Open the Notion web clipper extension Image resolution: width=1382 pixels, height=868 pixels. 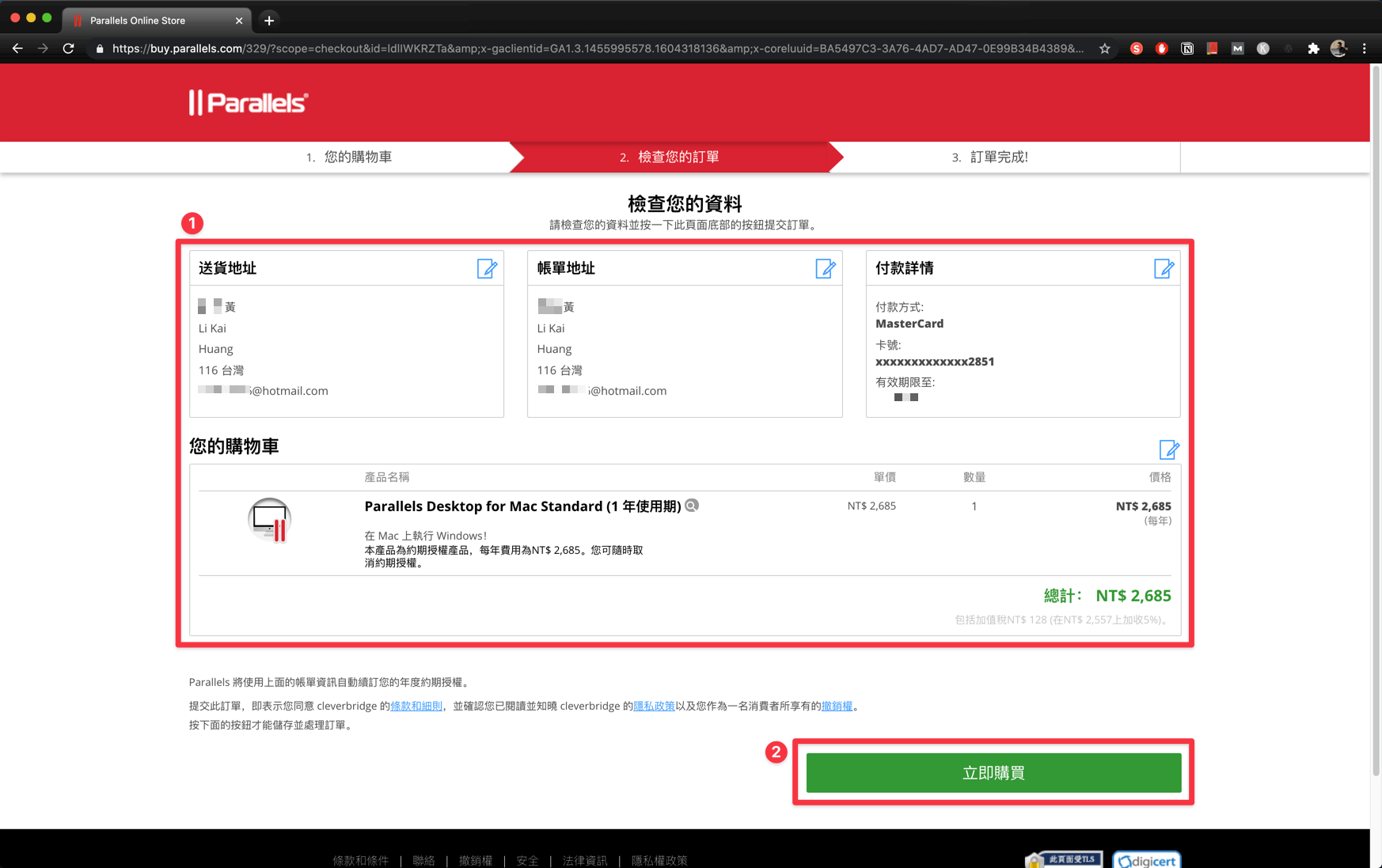1187,49
